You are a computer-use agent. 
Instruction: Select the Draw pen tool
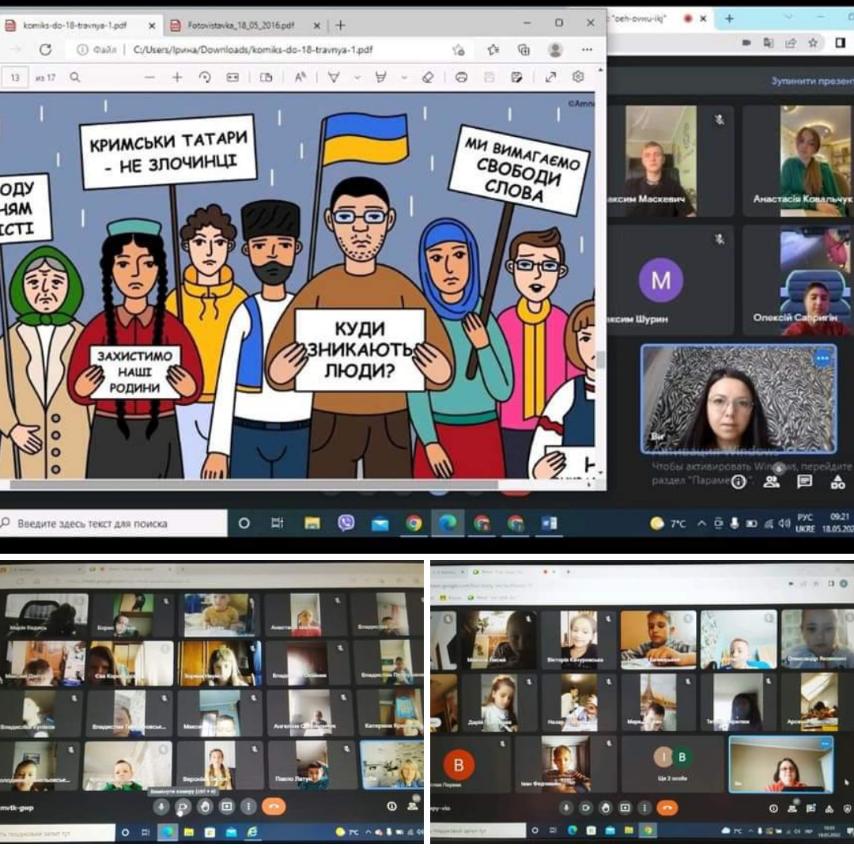(333, 77)
